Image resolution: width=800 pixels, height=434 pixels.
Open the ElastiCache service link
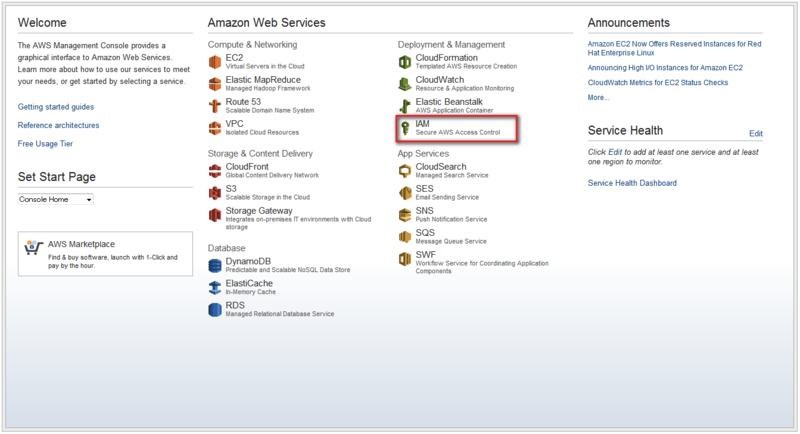[249, 283]
